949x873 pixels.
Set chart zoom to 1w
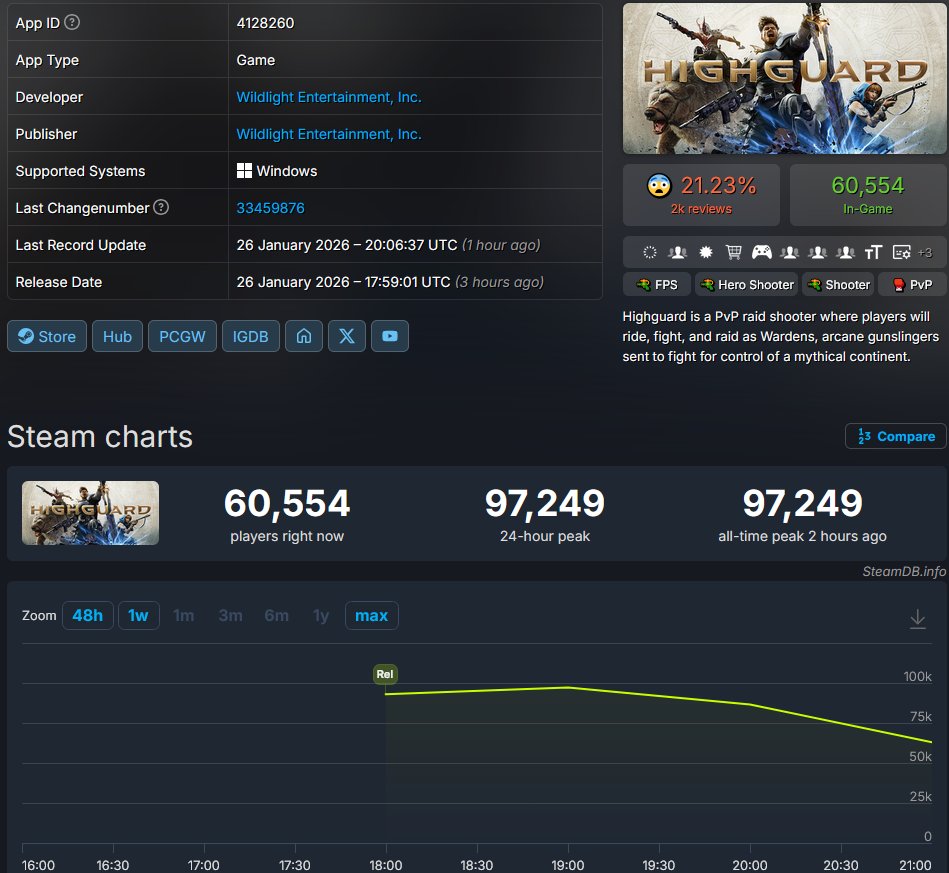(x=139, y=615)
